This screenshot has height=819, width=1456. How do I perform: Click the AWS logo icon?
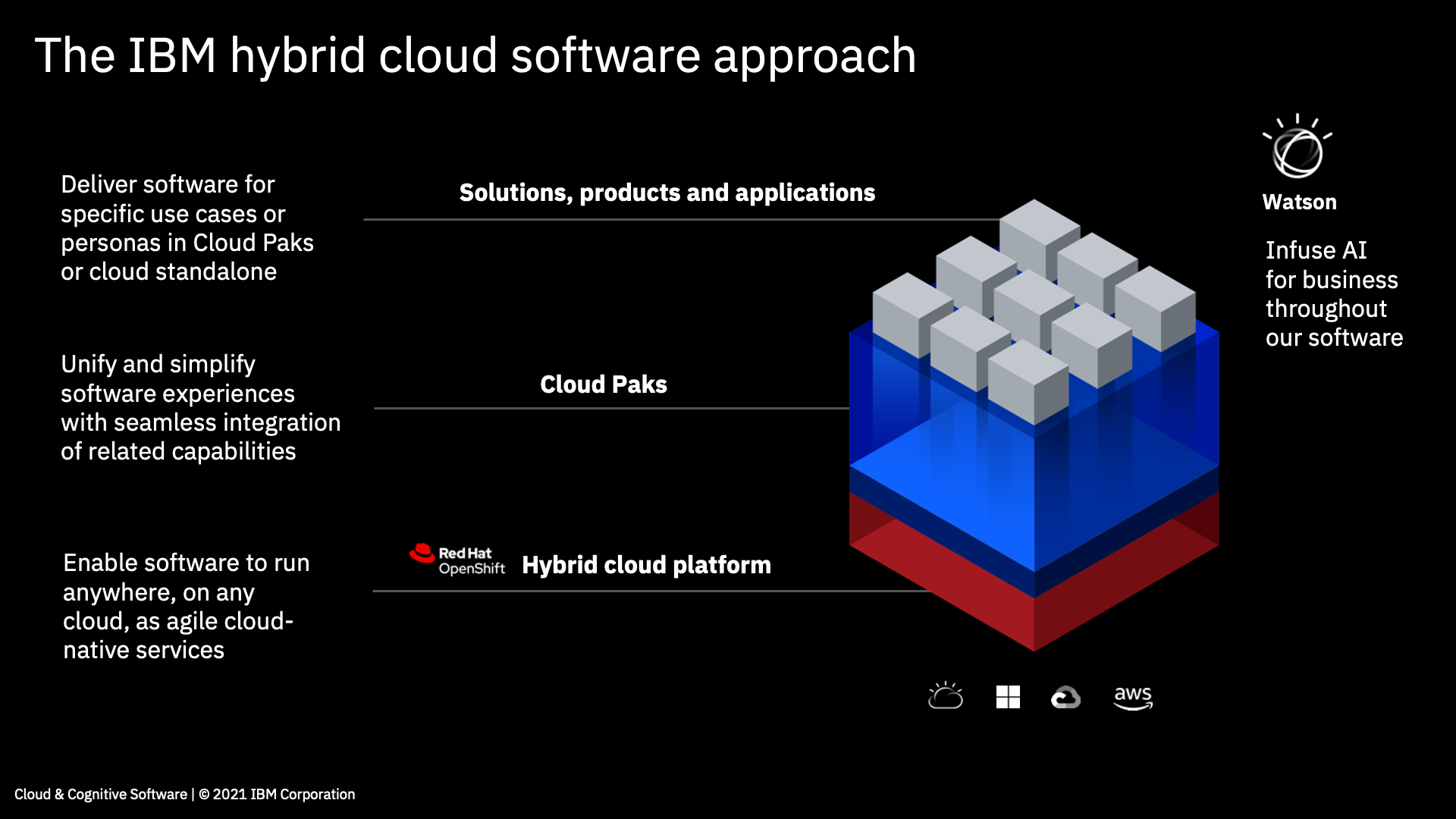click(x=1133, y=697)
